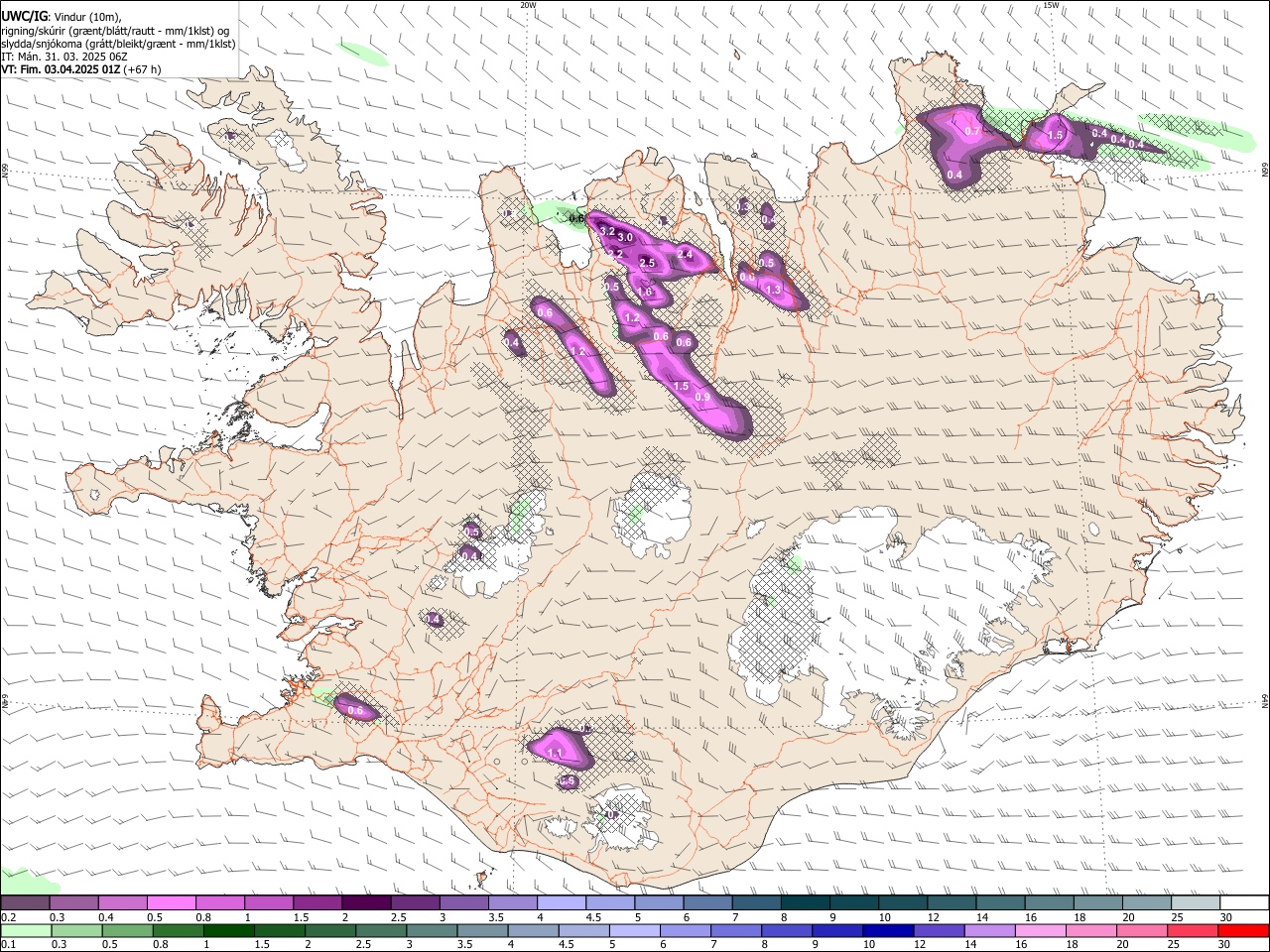Select the bright pink upper swatch starting at 0.5
The height and width of the screenshot is (952, 1270).
click(171, 903)
